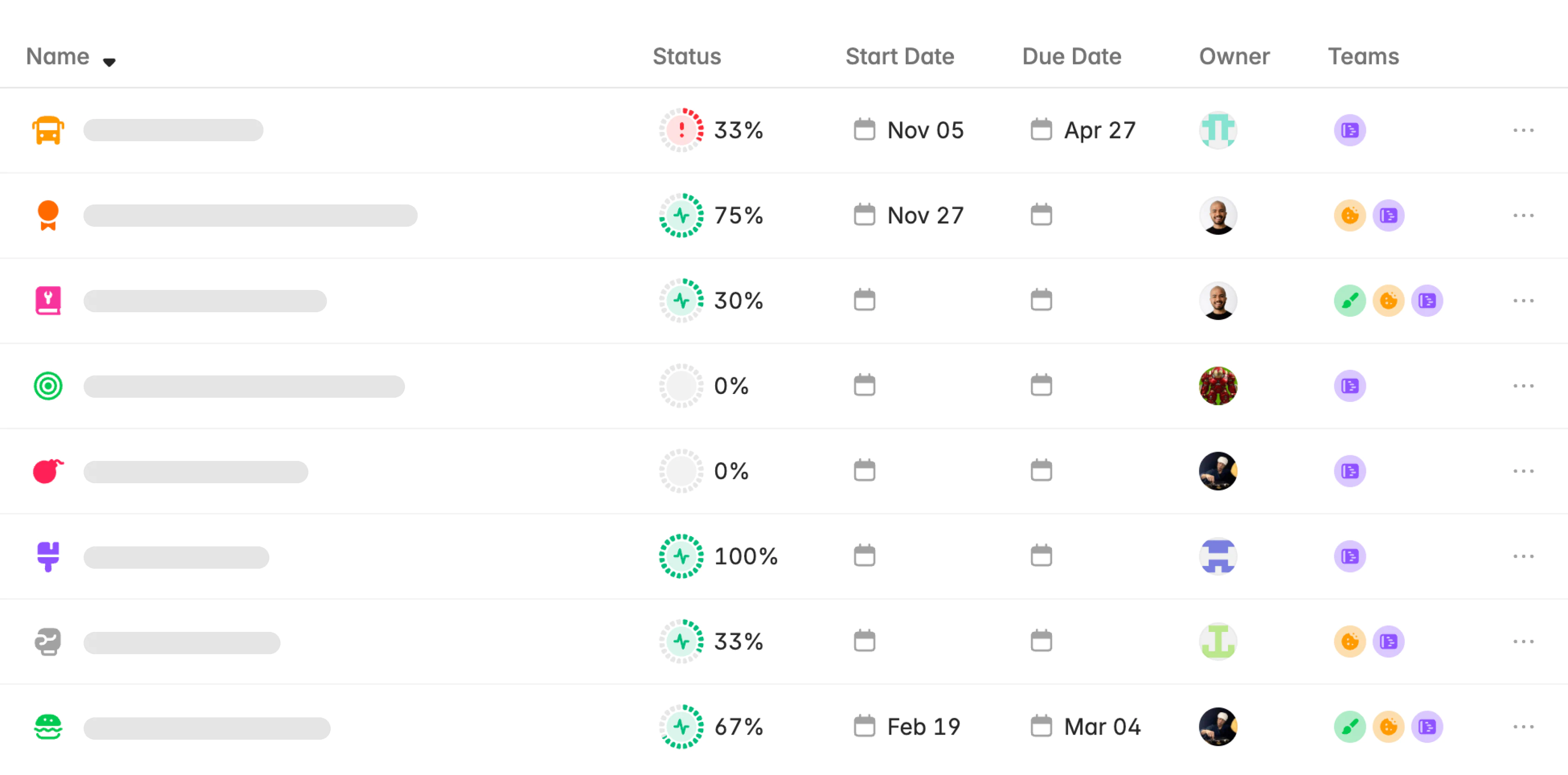Click the orange cookie team badge in Mar 04 row
This screenshot has width=1568, height=775.
click(x=1388, y=726)
